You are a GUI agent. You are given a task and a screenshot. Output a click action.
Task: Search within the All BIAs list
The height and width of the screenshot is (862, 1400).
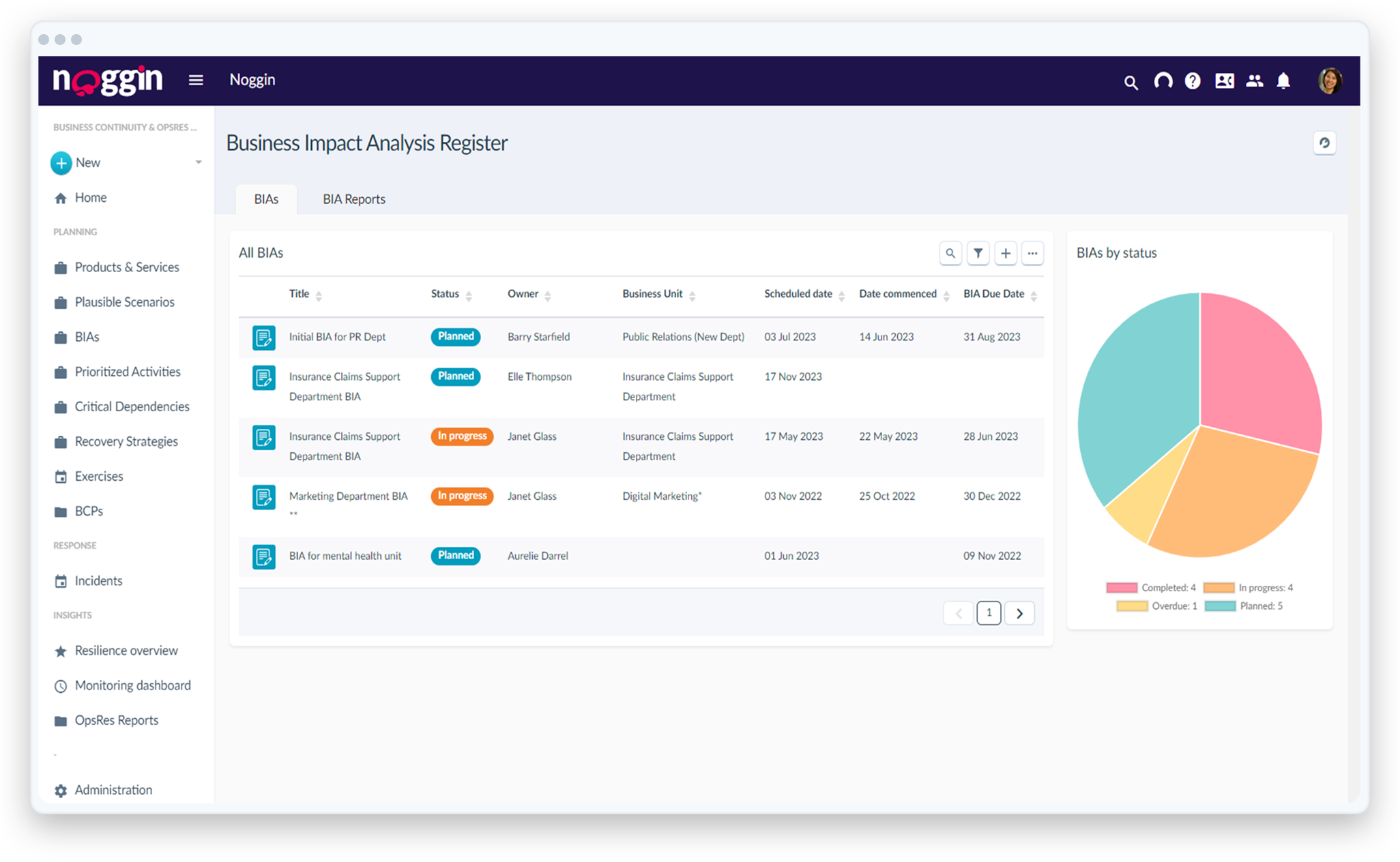point(951,253)
